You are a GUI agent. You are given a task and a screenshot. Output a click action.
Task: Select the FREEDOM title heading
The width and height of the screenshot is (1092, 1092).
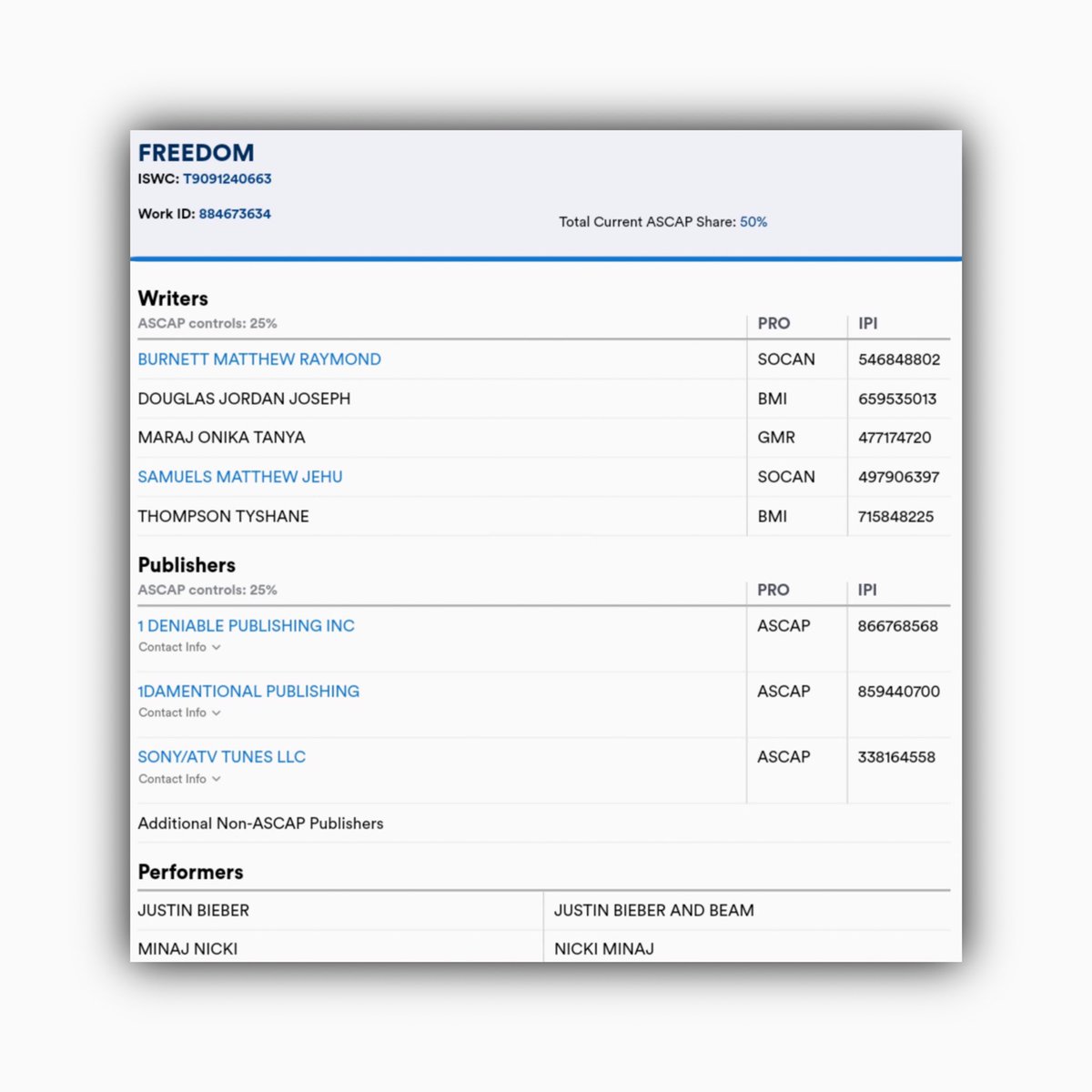click(196, 153)
